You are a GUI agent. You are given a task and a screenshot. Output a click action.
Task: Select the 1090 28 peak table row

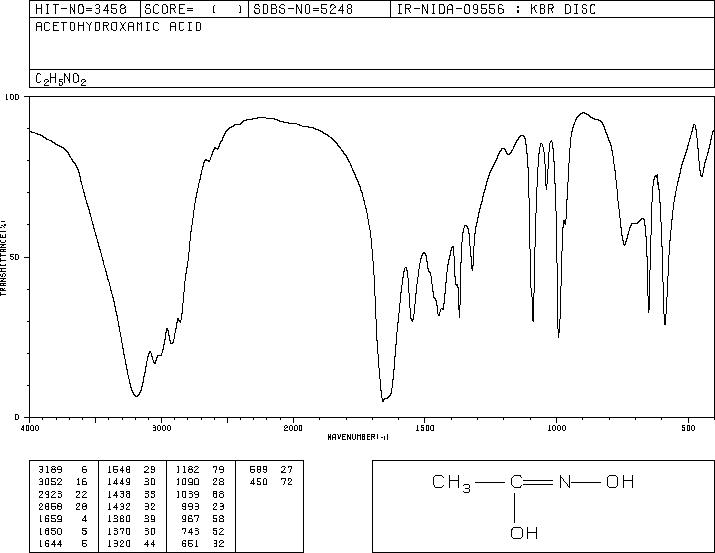click(200, 482)
